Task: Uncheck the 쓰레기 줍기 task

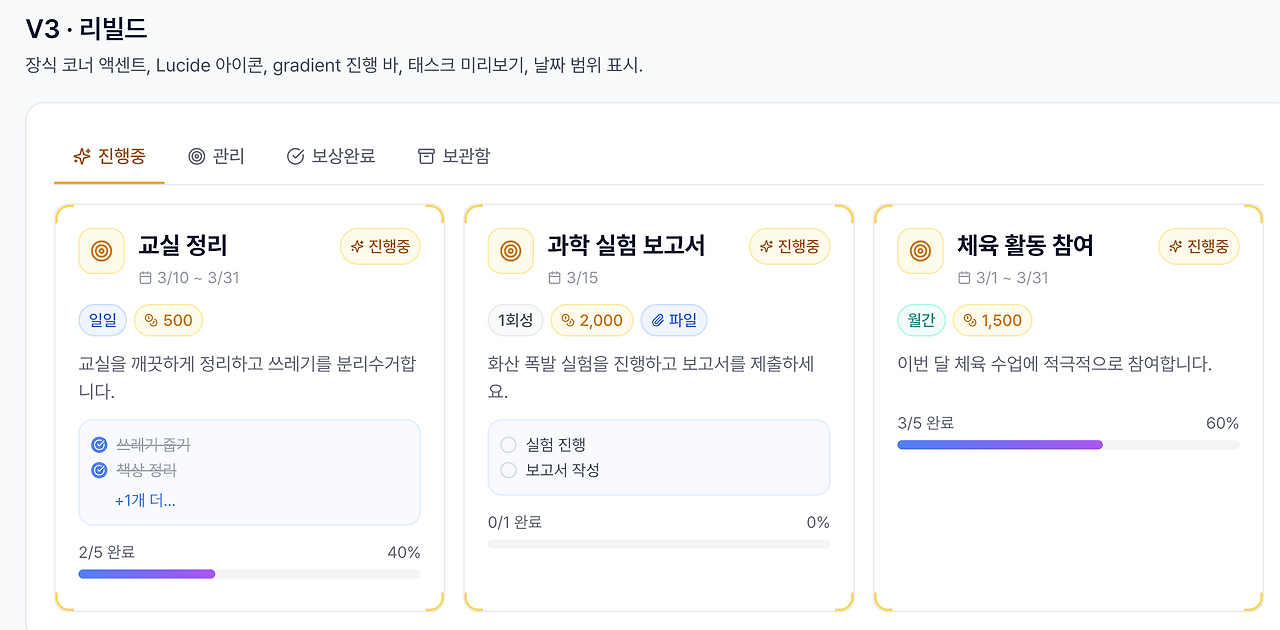Action: pos(99,445)
